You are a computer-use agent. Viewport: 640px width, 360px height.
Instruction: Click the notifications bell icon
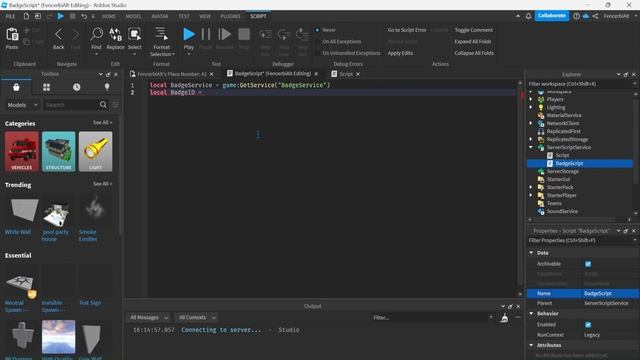(528, 16)
